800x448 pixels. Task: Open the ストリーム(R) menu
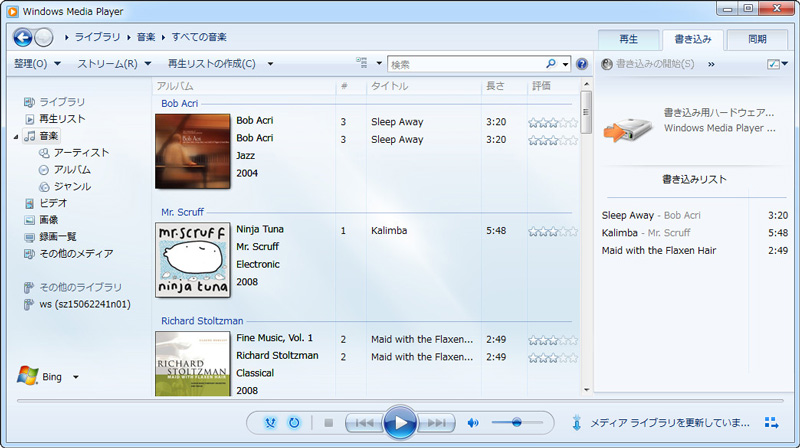click(114, 64)
